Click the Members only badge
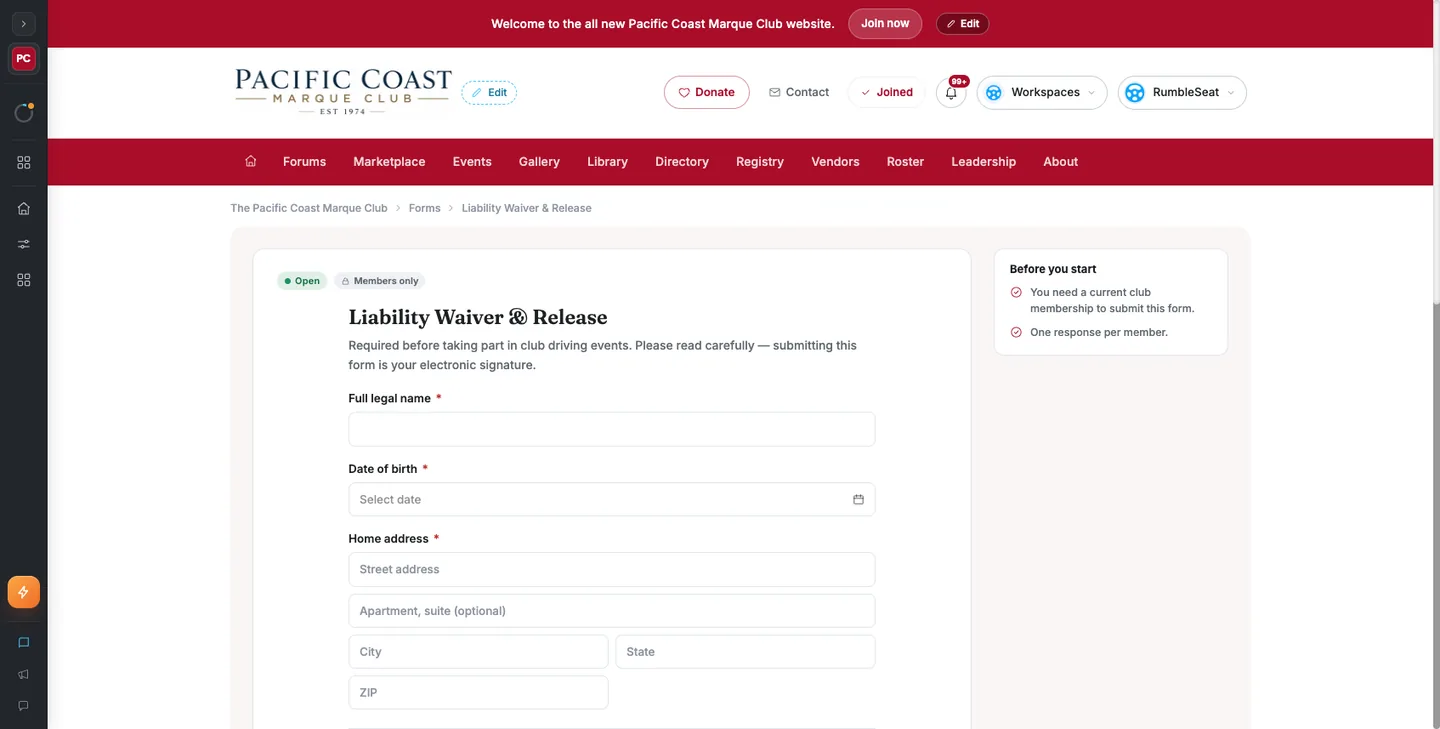 (380, 281)
